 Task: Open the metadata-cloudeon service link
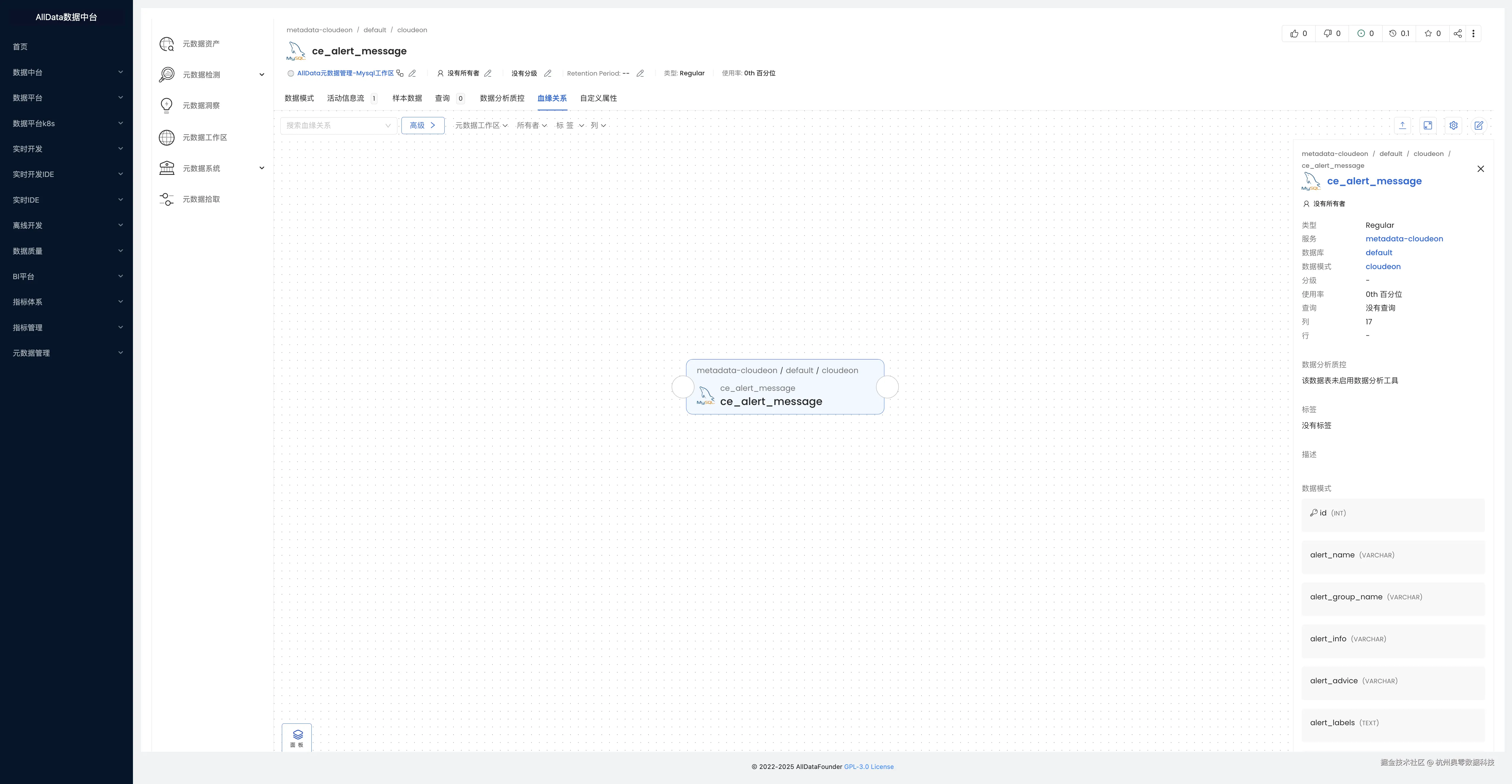tap(1403, 239)
